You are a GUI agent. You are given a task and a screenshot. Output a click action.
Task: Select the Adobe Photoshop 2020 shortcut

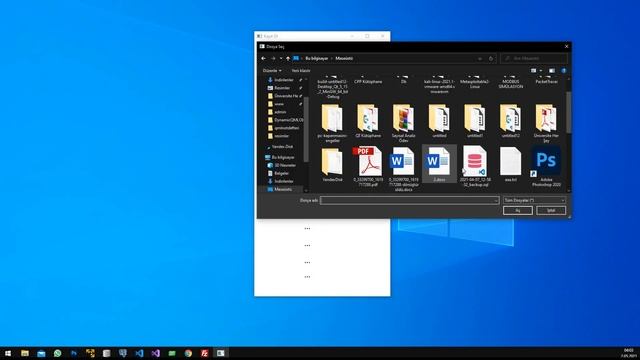point(546,166)
